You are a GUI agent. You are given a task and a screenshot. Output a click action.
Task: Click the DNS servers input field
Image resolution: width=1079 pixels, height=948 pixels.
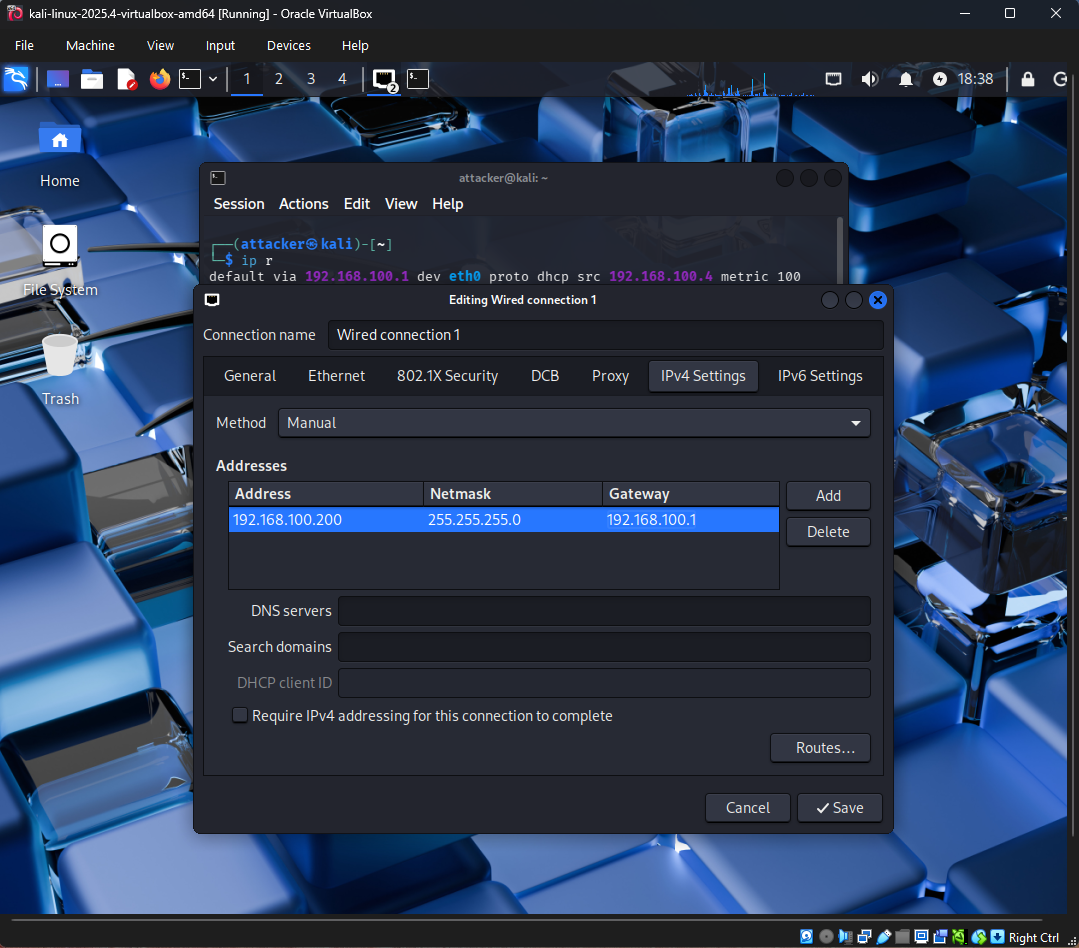(x=604, y=610)
